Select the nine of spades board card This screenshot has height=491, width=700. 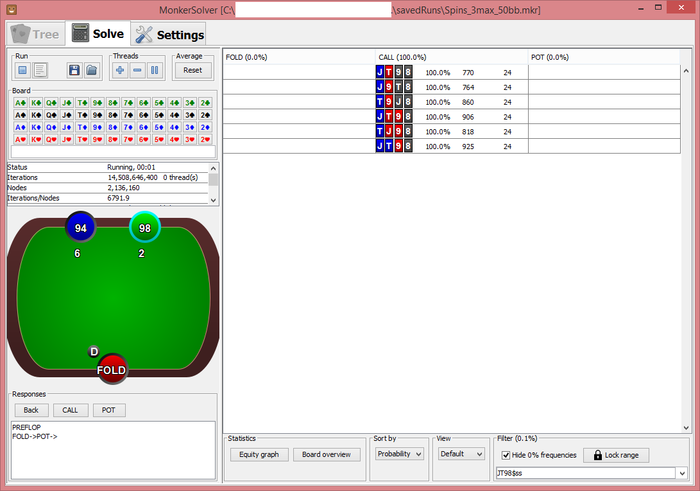97,115
